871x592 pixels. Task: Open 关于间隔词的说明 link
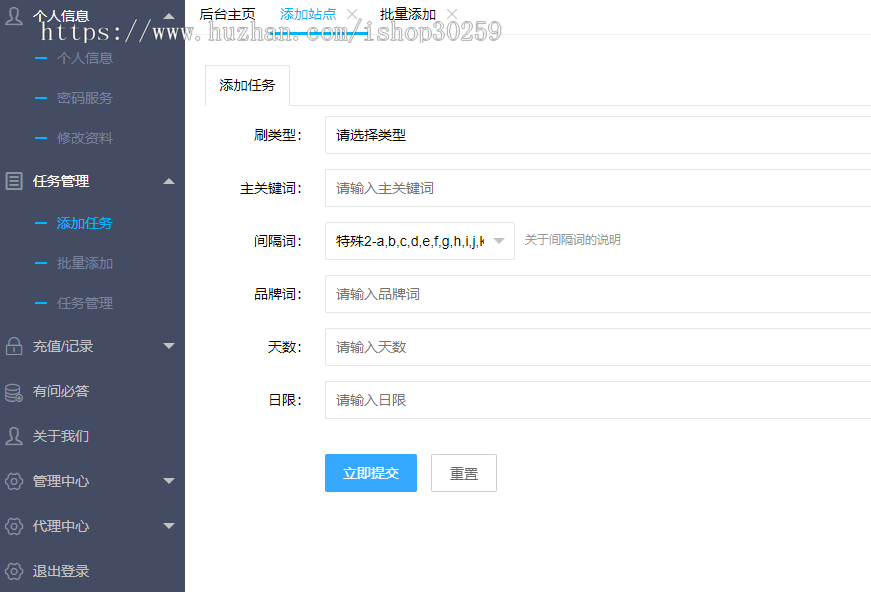pos(573,240)
